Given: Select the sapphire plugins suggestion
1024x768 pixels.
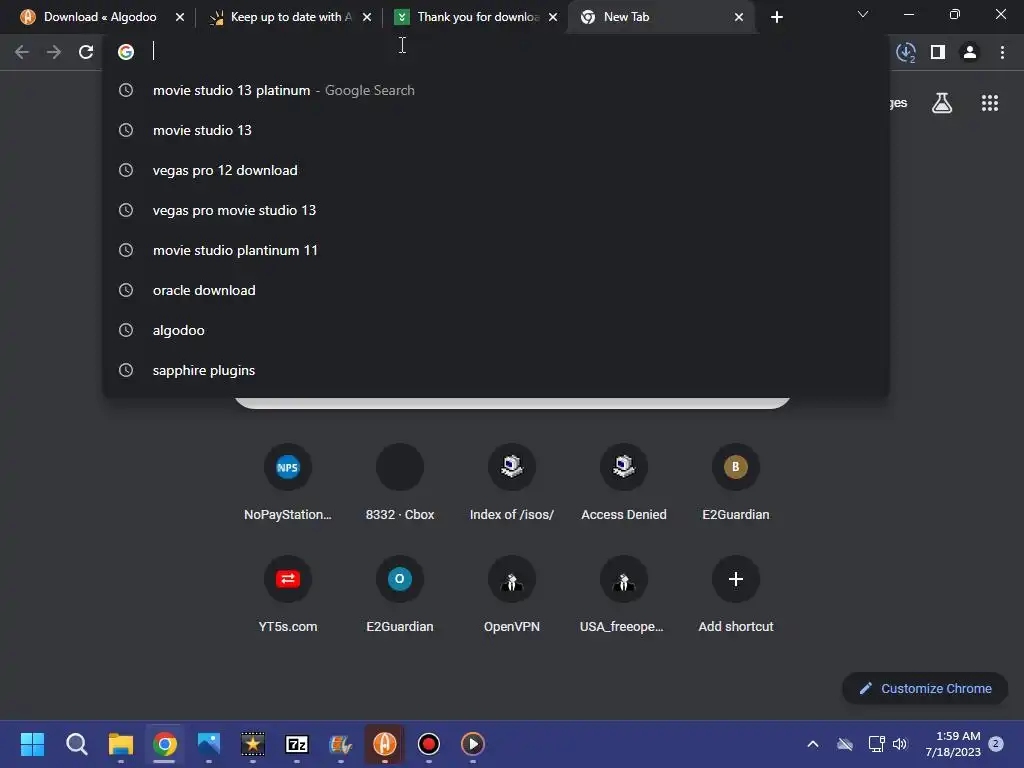Looking at the screenshot, I should click(496, 370).
